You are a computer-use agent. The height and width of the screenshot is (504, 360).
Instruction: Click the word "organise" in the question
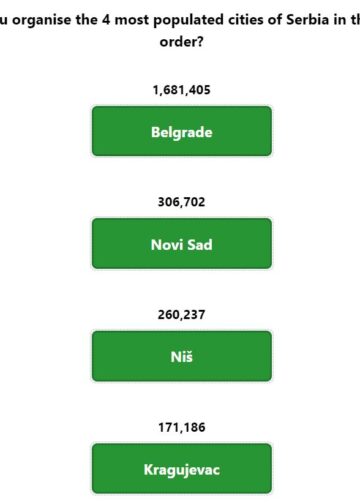tap(42, 20)
